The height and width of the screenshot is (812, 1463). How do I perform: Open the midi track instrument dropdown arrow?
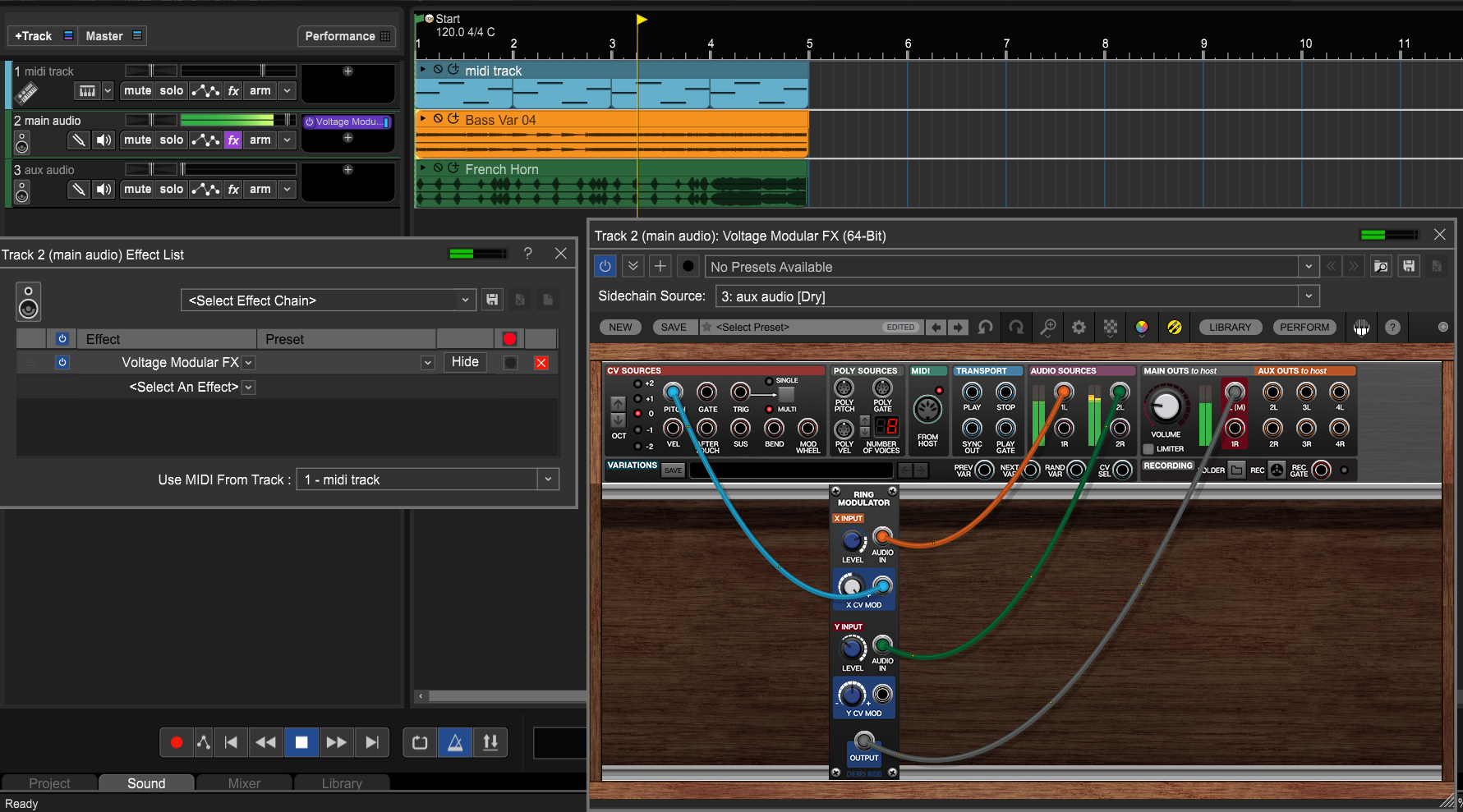click(107, 91)
